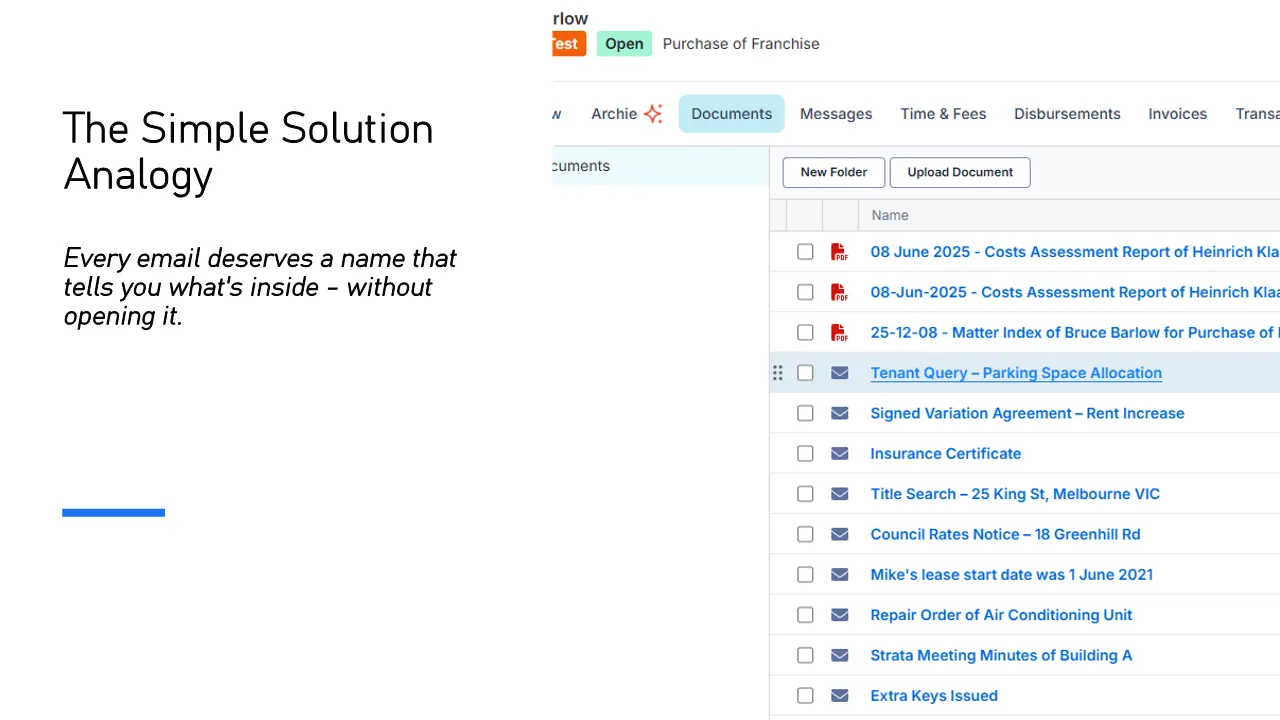Click the Archie AI sparkle icon
1280x720 pixels.
point(653,114)
